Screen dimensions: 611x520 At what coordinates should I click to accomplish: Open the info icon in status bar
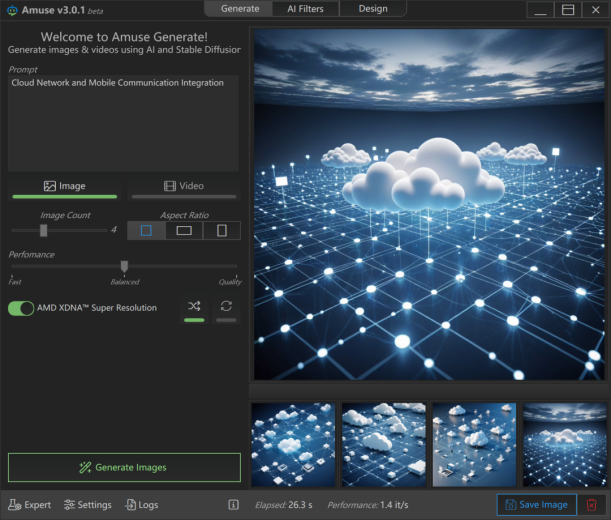point(233,505)
